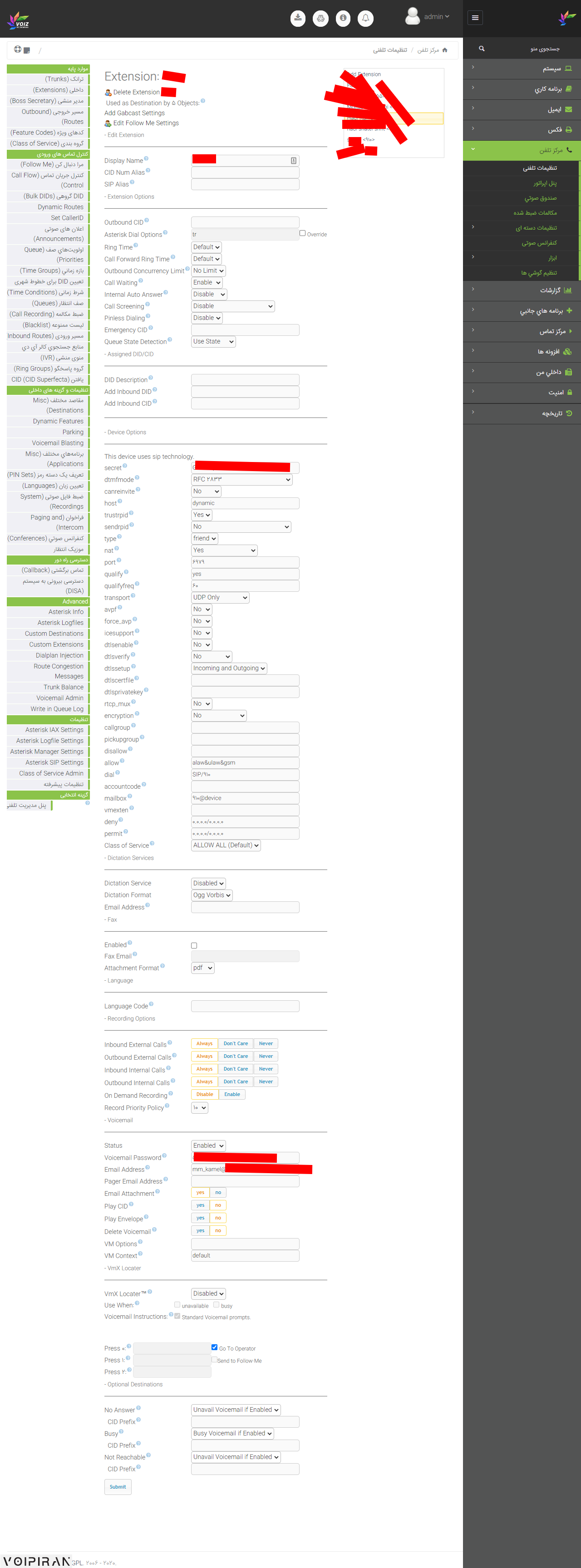Viewport: 581px width, 1568px height.
Task: Open مکالمات ضبط شده in sidebar
Action: [x=535, y=212]
